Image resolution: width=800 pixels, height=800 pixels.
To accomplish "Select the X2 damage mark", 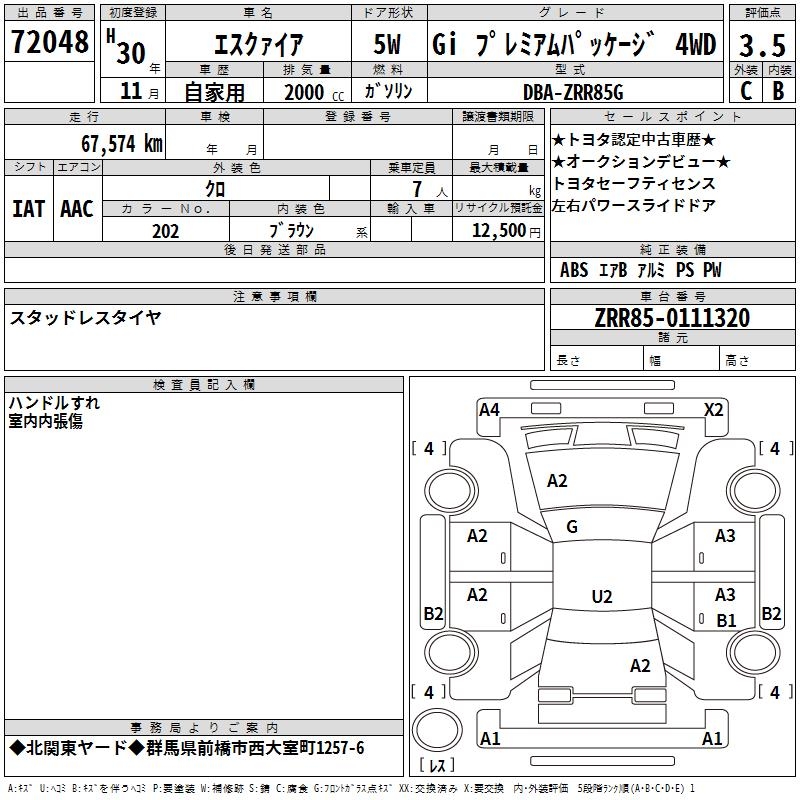I will 713,410.
